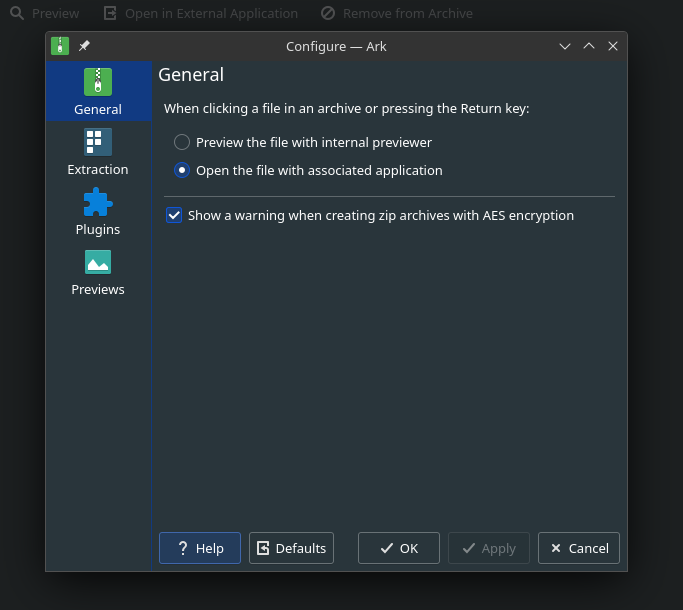The width and height of the screenshot is (683, 610).
Task: Open the General settings page
Action: (98, 91)
